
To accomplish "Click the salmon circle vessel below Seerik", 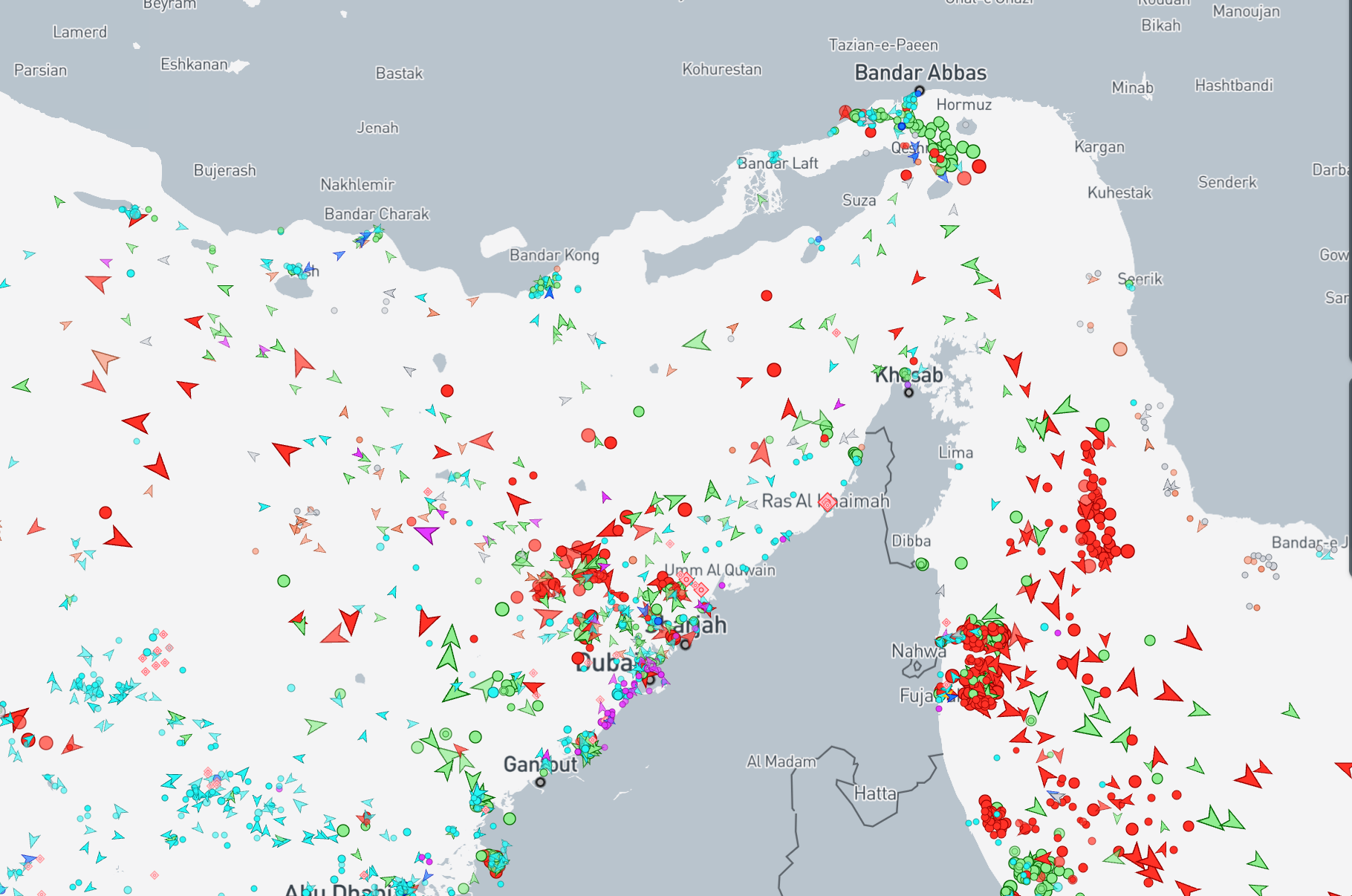I will [1120, 349].
